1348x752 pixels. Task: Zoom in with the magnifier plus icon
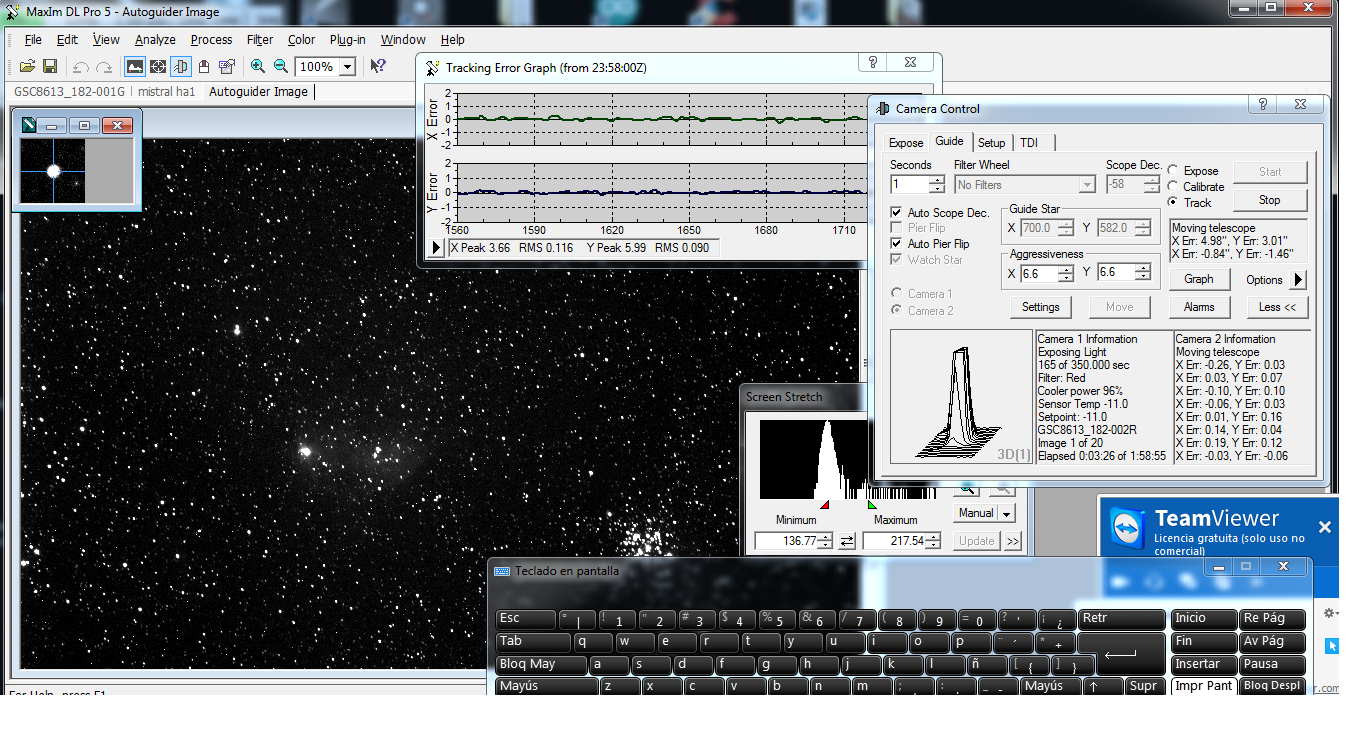(258, 67)
